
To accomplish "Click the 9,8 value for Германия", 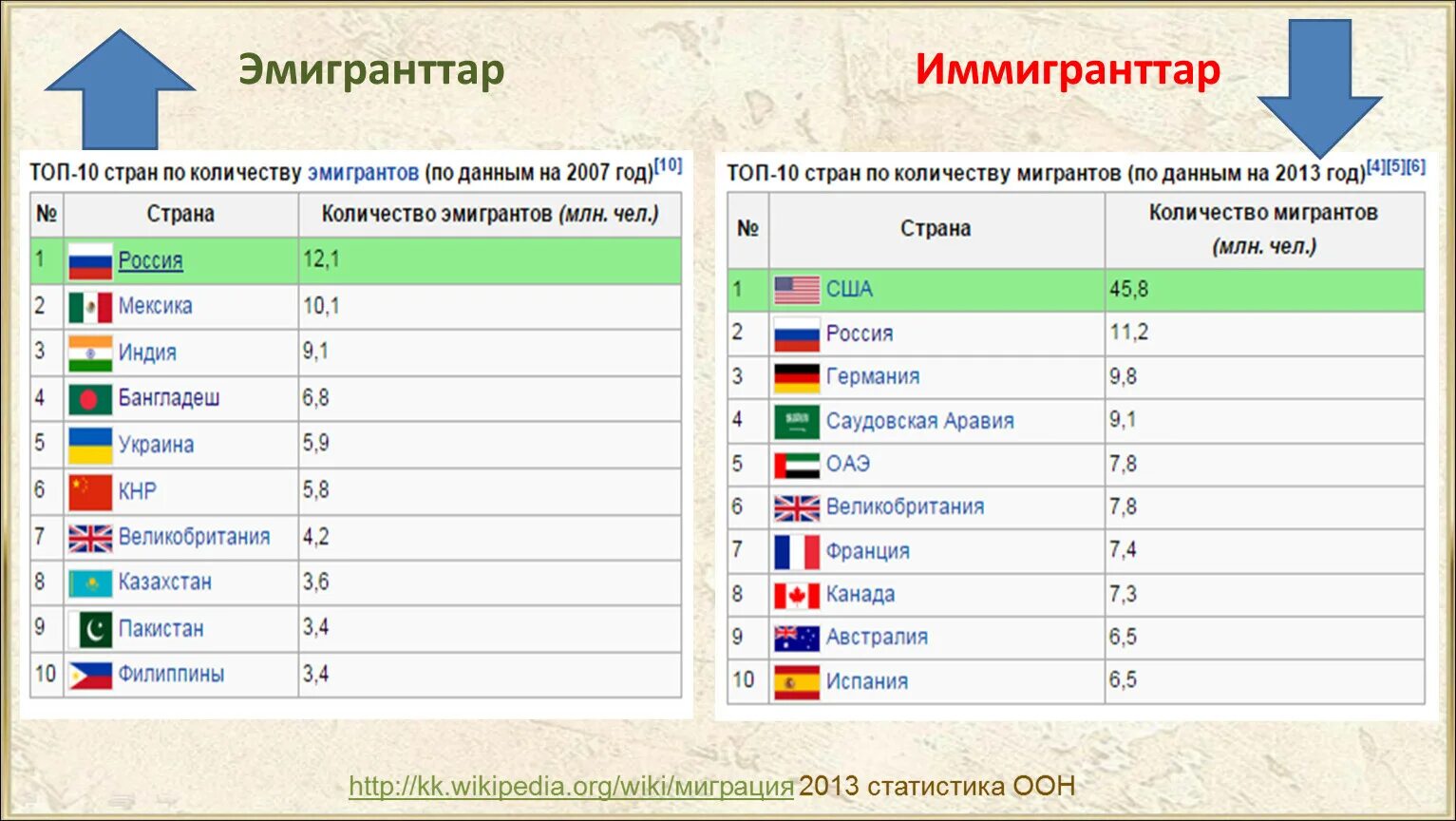I will [x=1123, y=376].
